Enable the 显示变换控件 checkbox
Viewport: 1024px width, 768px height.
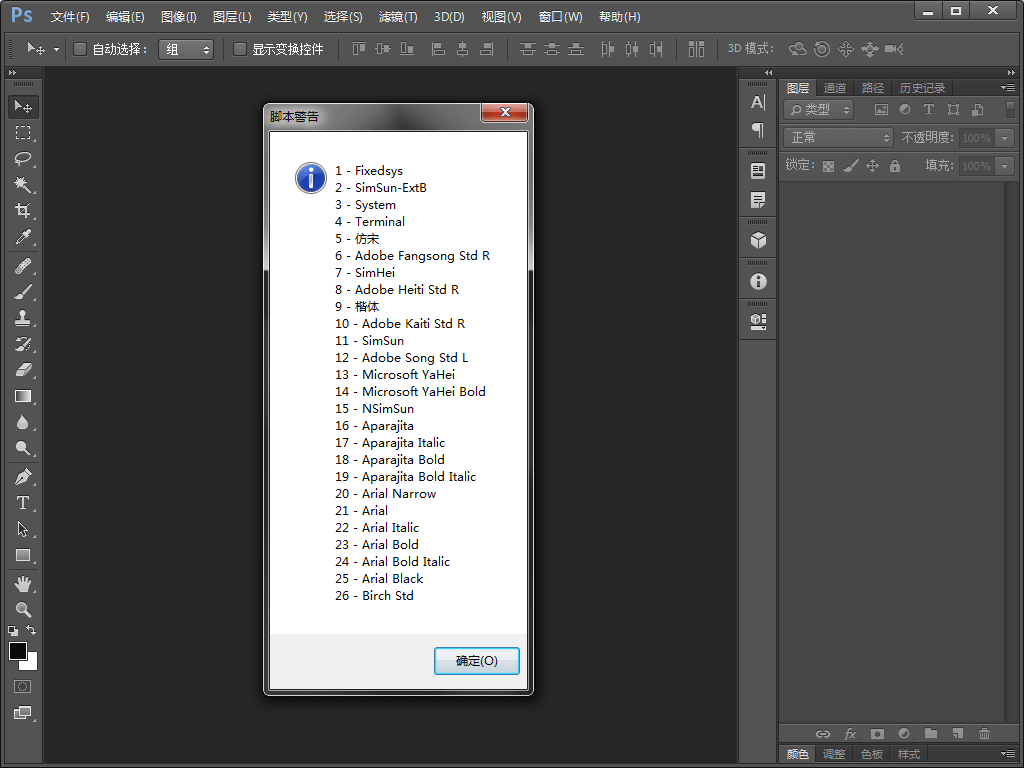point(240,49)
